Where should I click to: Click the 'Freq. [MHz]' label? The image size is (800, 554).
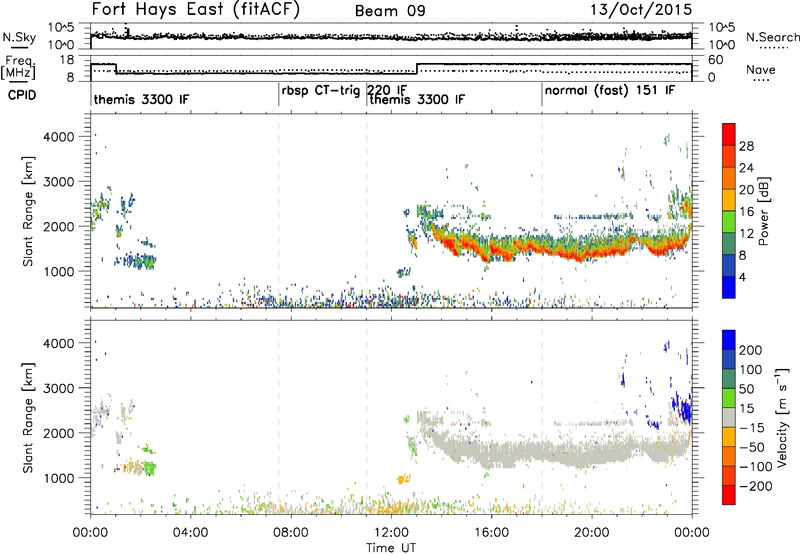[x=18, y=67]
